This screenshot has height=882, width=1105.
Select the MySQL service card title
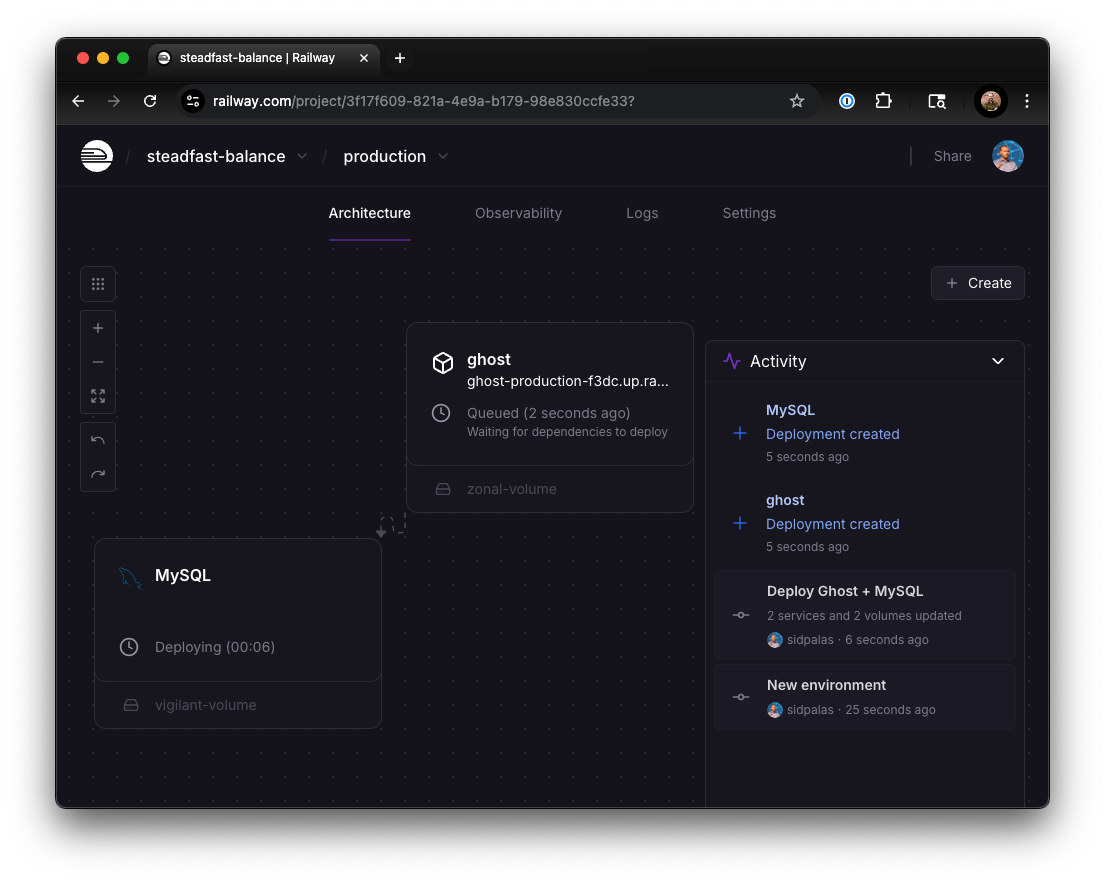(x=183, y=576)
